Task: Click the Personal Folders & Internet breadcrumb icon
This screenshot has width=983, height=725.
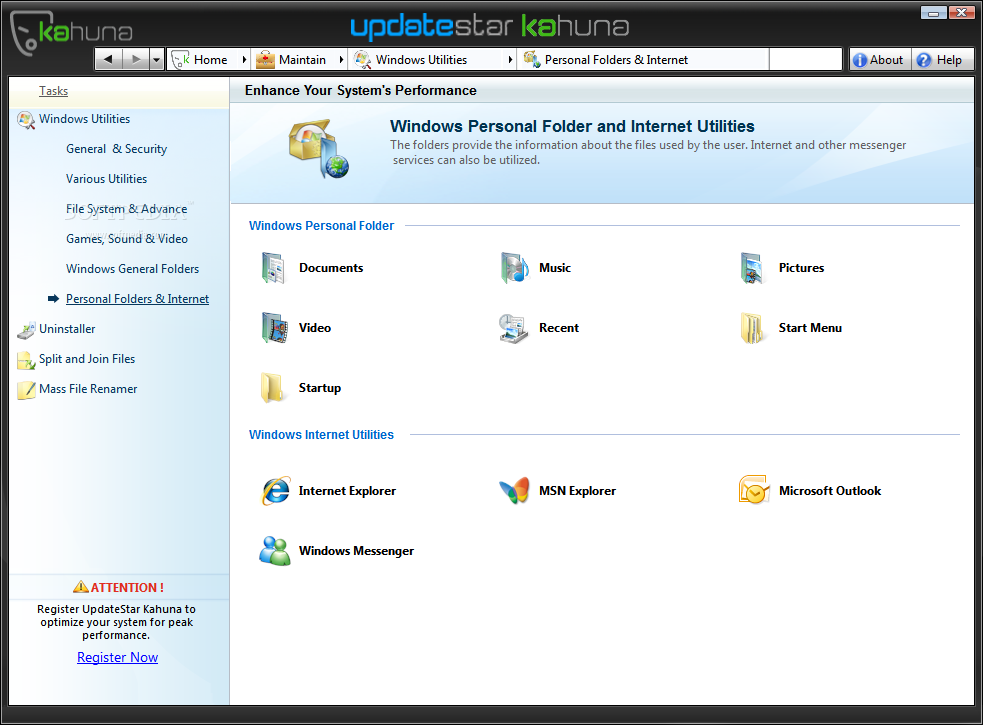Action: 532,60
